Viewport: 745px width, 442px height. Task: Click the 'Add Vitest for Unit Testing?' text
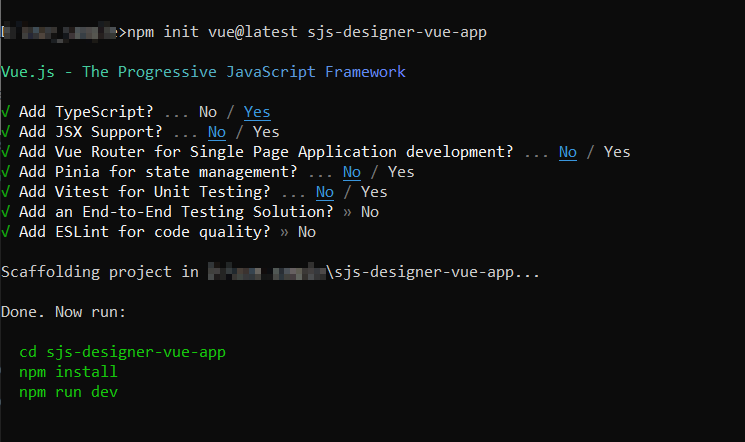coord(144,192)
